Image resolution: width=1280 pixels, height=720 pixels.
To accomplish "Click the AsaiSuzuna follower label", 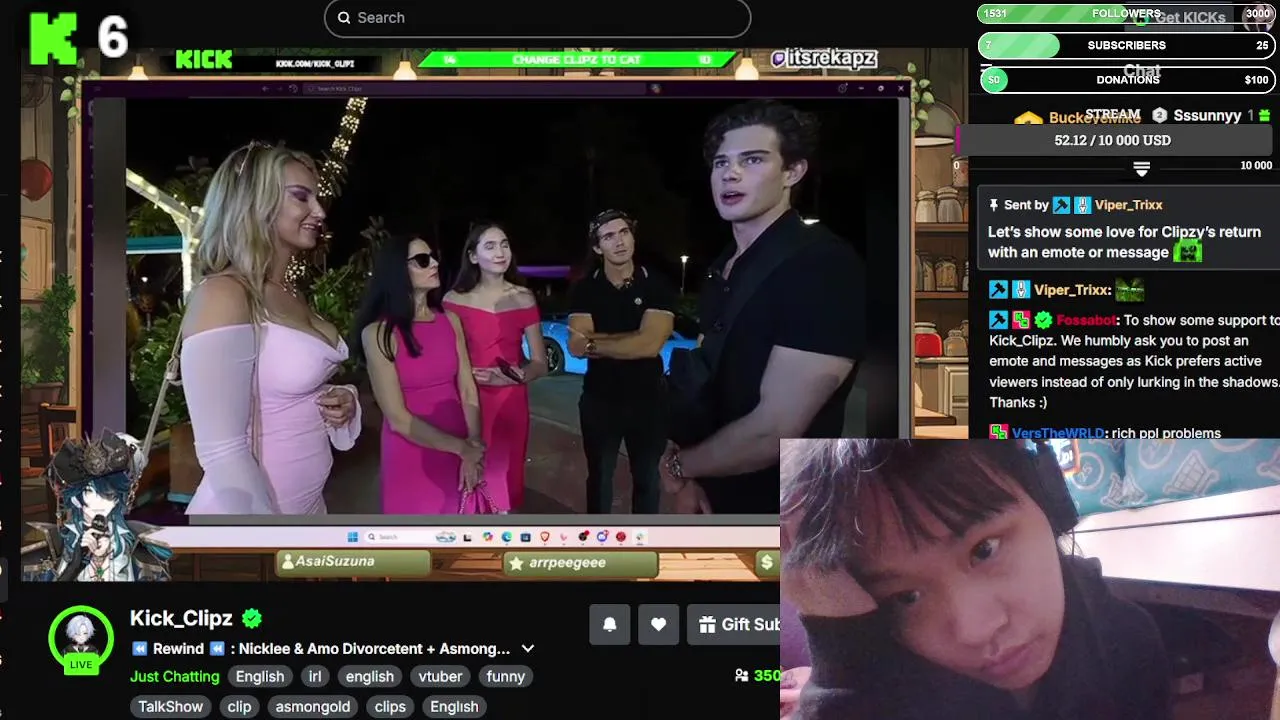I will tap(354, 563).
